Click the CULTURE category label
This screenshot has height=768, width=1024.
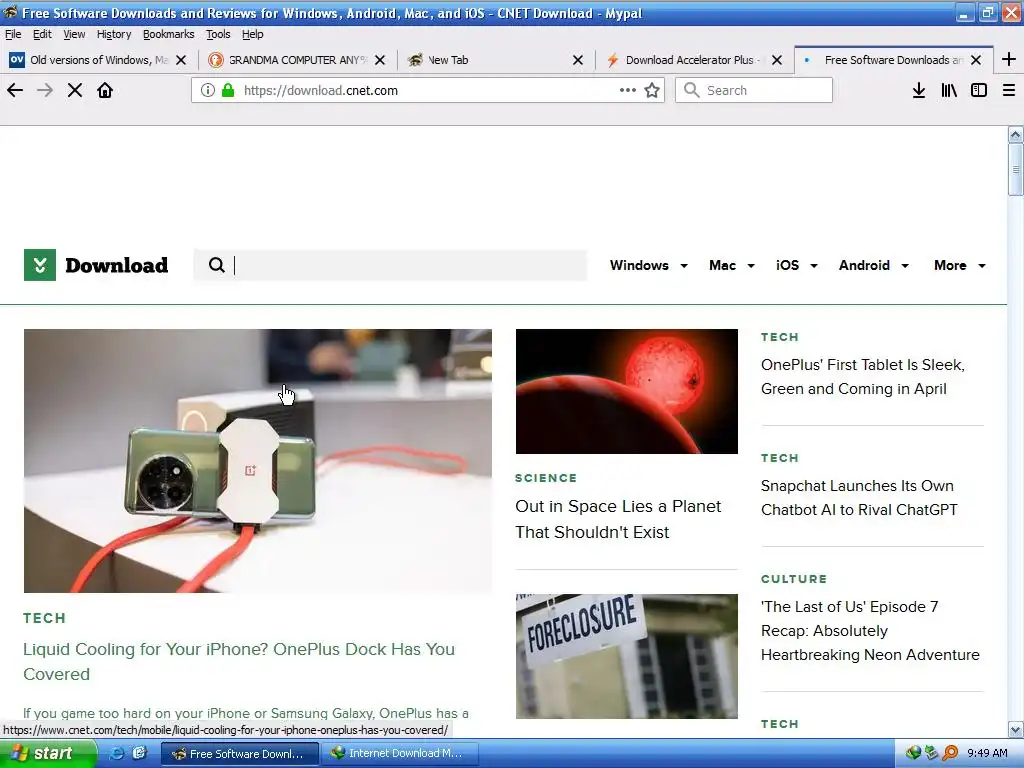tap(794, 579)
